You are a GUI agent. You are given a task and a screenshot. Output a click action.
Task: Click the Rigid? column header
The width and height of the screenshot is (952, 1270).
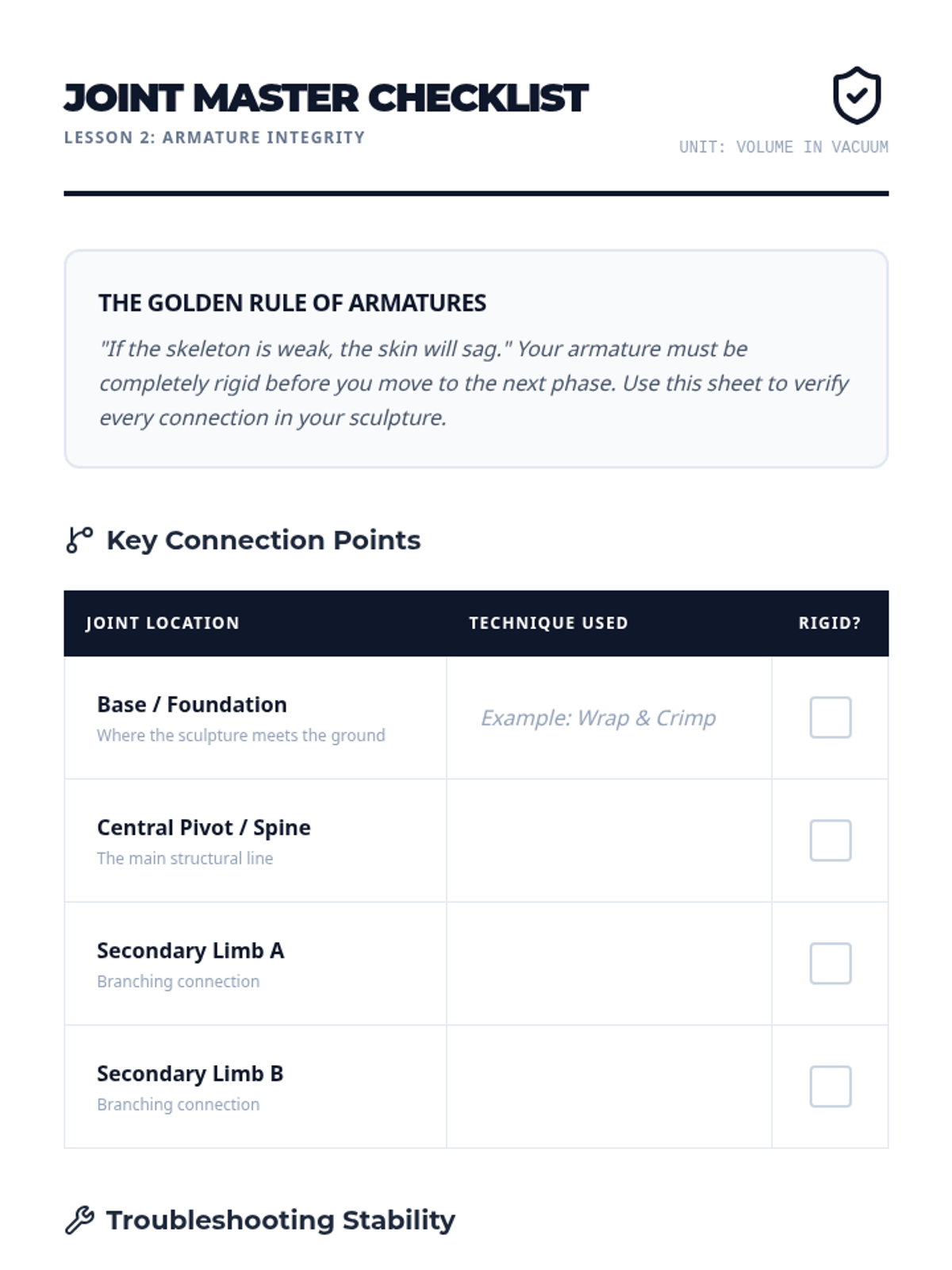(x=829, y=623)
